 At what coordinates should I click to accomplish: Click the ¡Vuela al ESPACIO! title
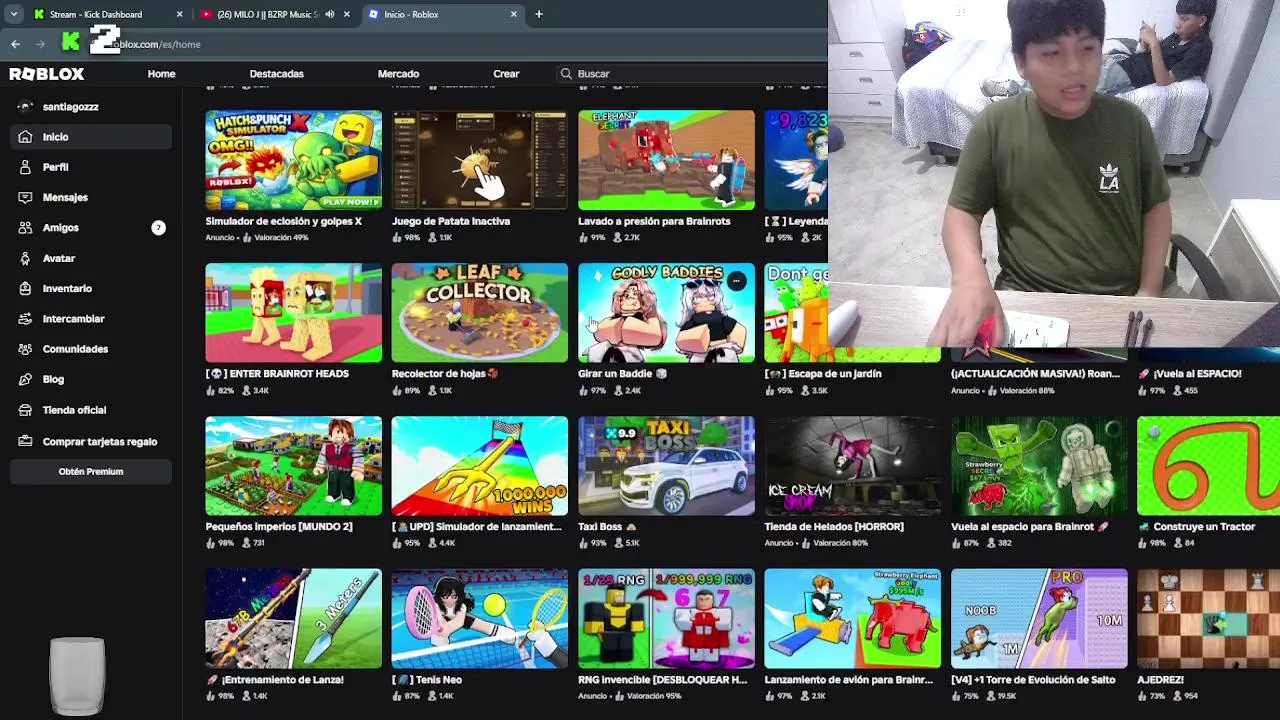tap(1190, 374)
